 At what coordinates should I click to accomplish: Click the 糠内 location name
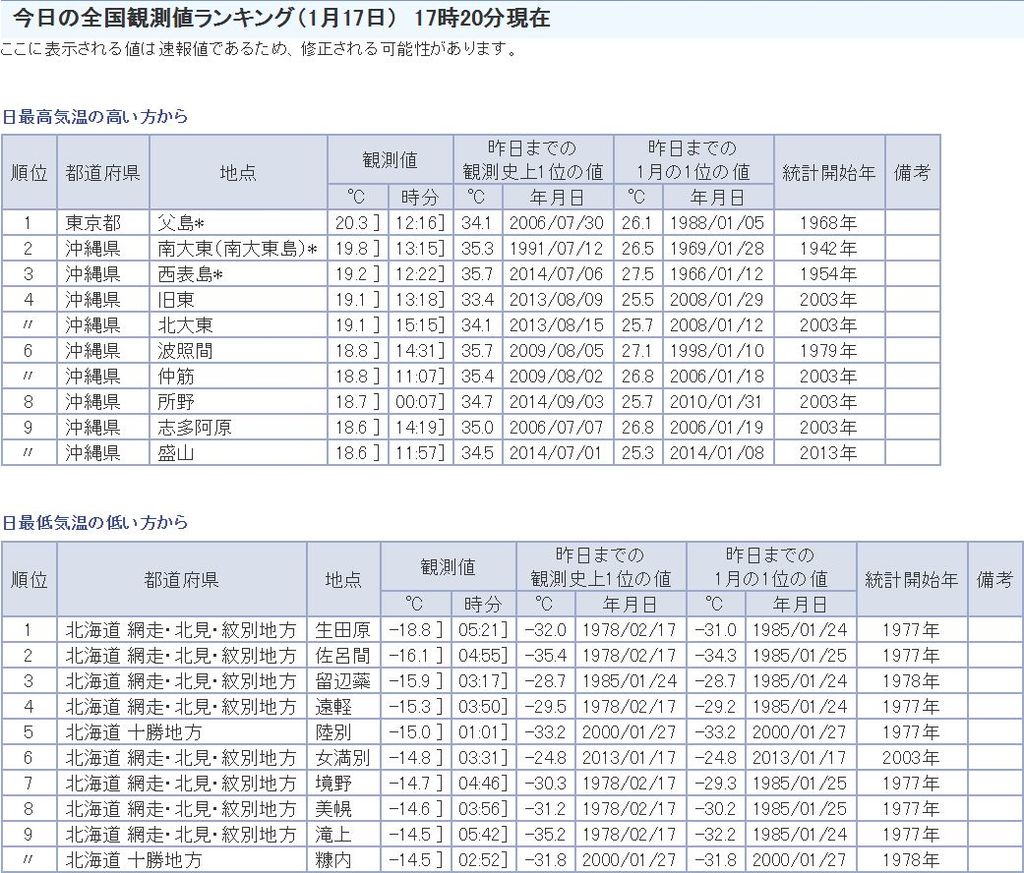point(333,859)
